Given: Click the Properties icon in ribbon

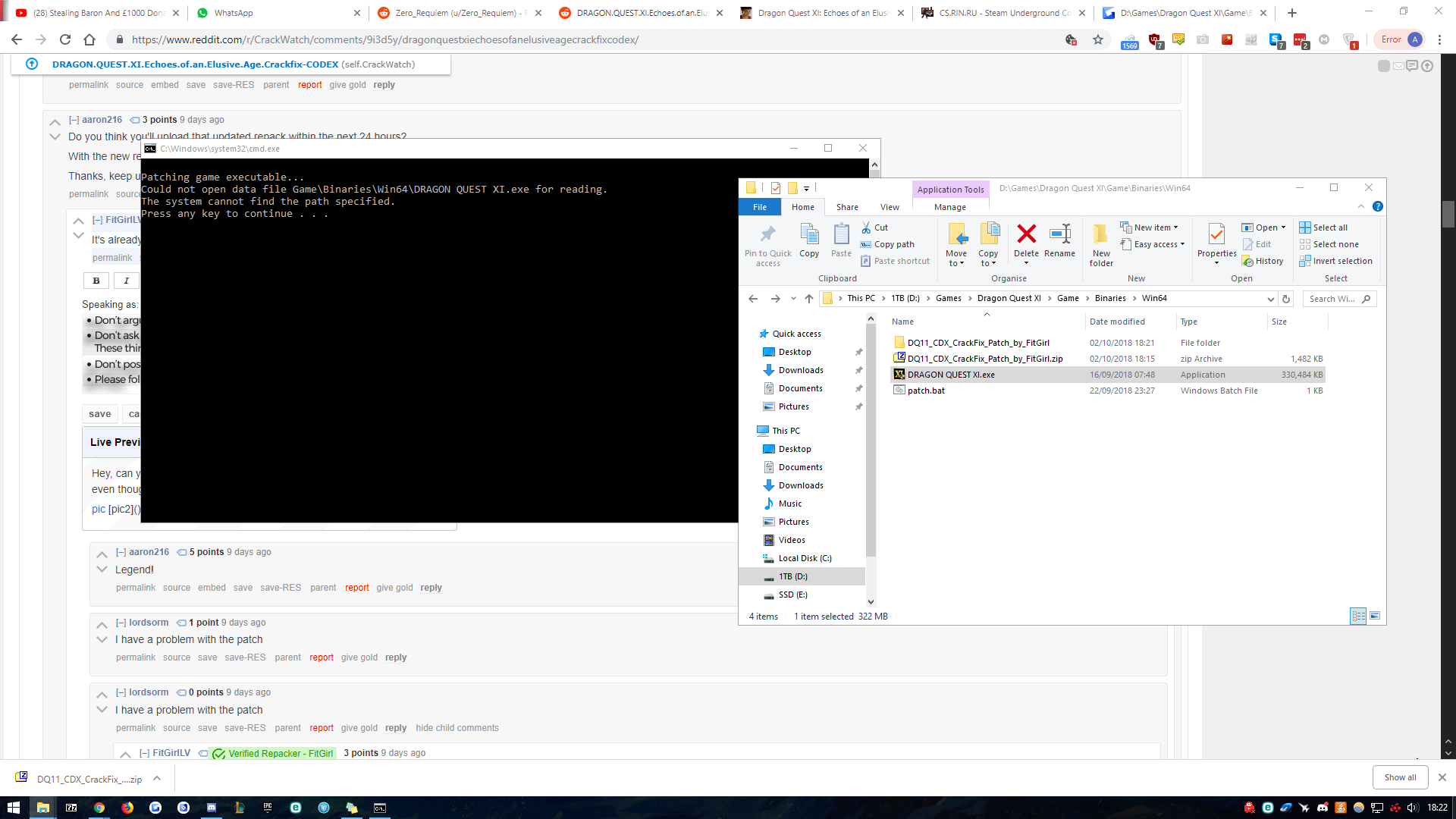Looking at the screenshot, I should coord(1216,234).
